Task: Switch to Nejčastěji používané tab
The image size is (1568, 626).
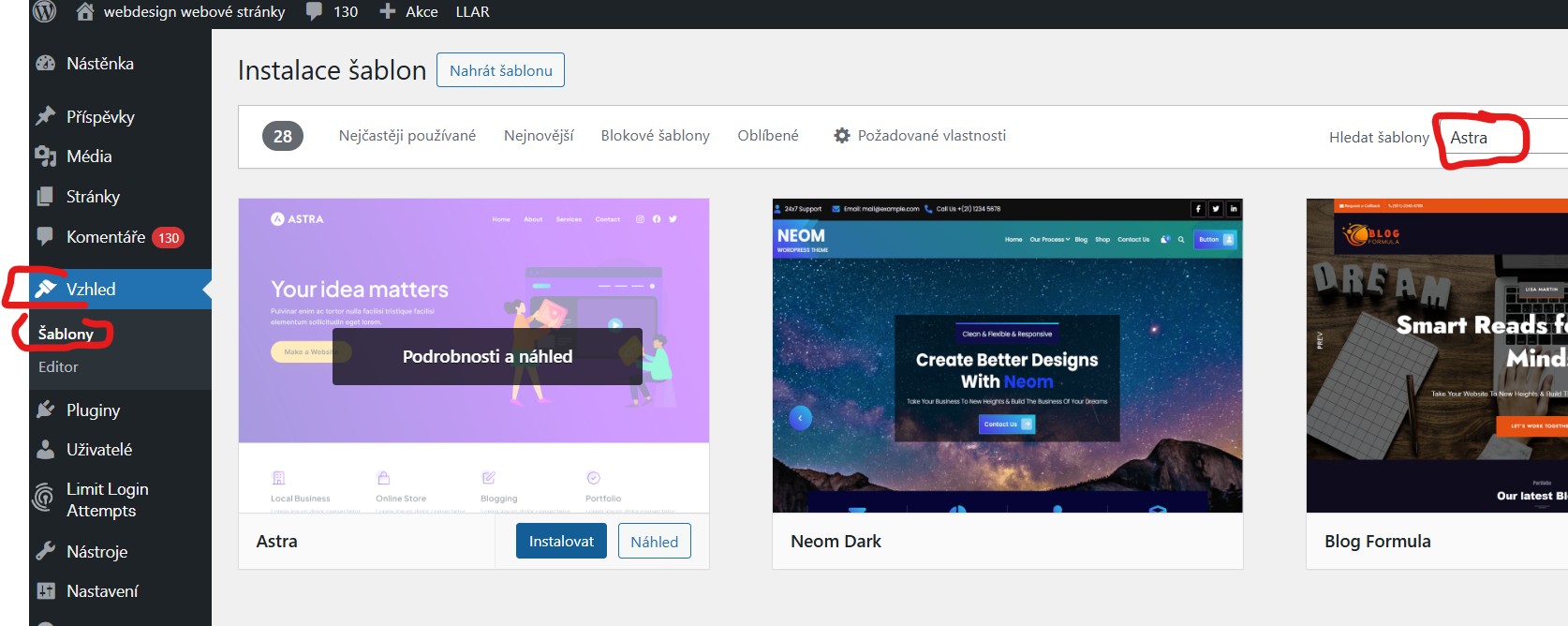Action: (x=407, y=136)
